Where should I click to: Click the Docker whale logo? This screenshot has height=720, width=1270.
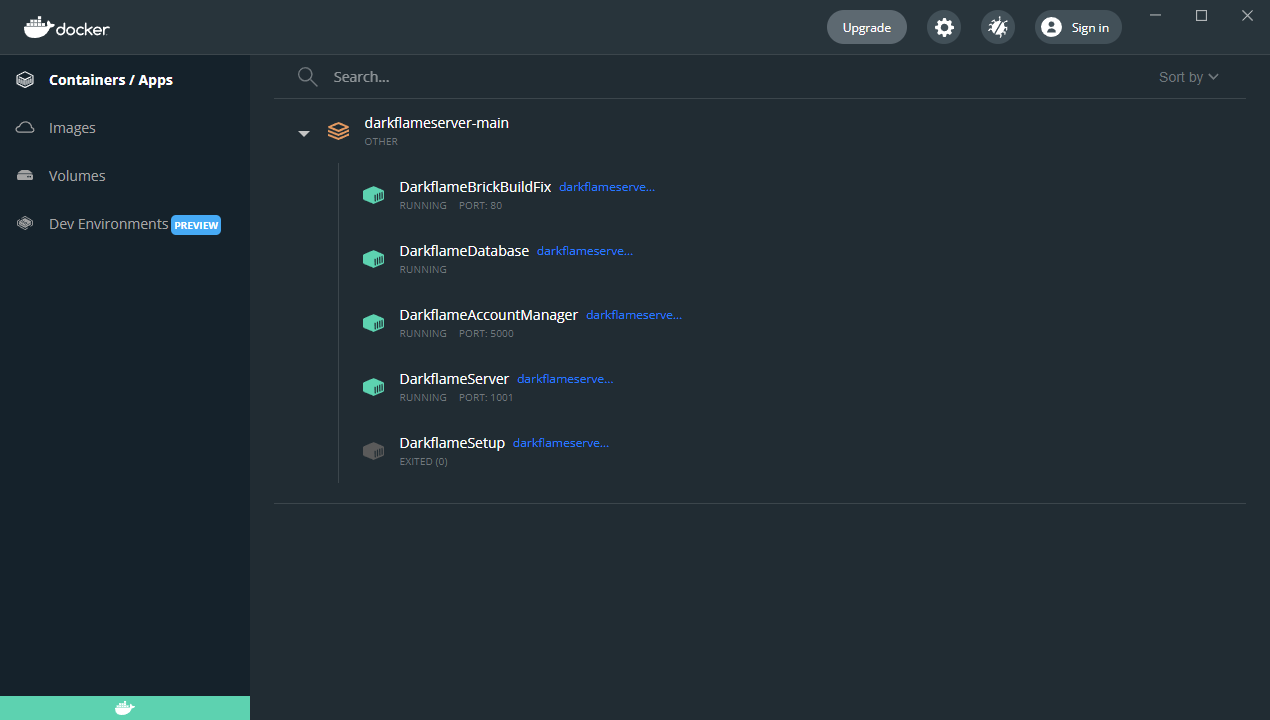(35, 27)
